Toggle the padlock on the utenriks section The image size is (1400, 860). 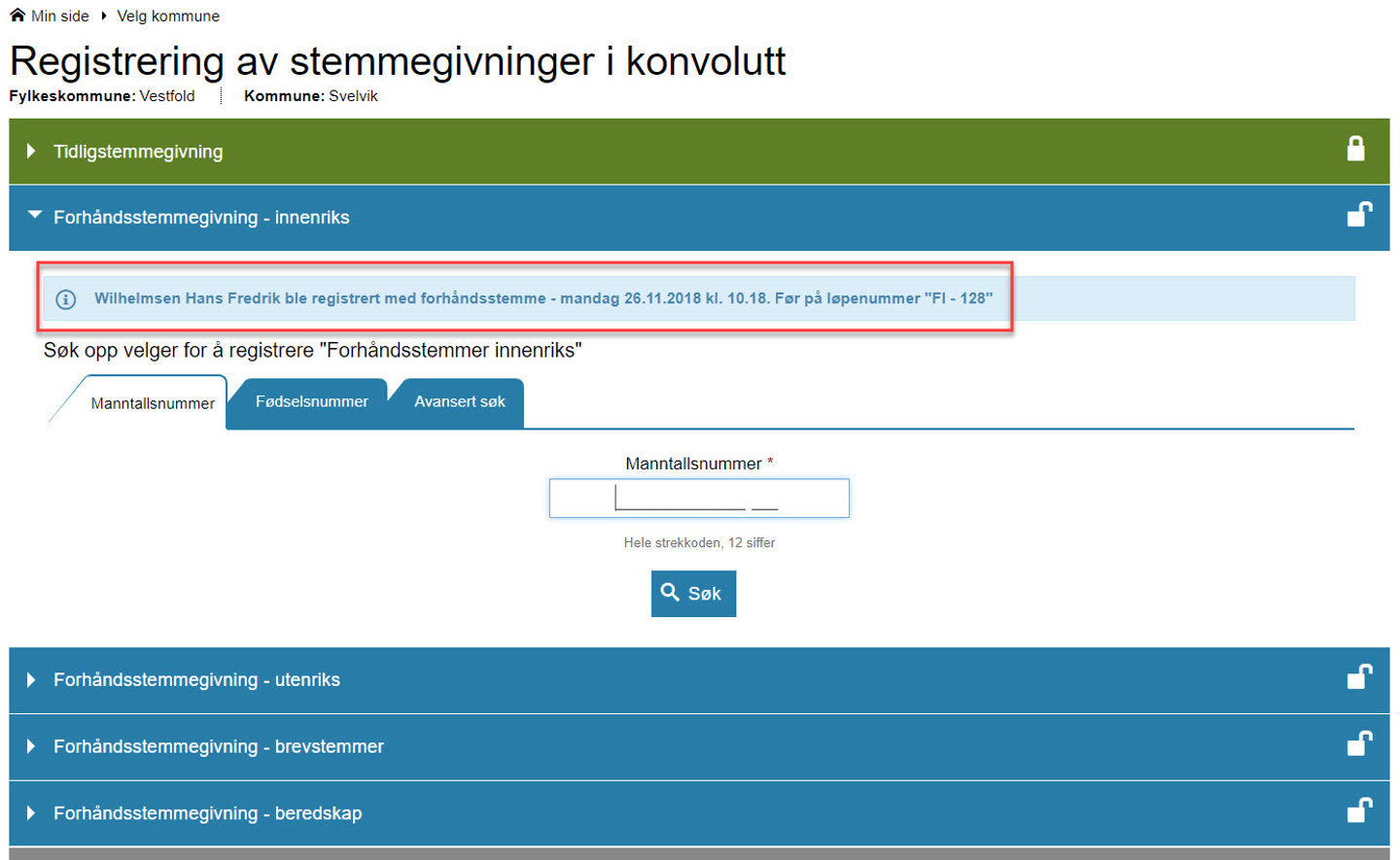point(1359,677)
